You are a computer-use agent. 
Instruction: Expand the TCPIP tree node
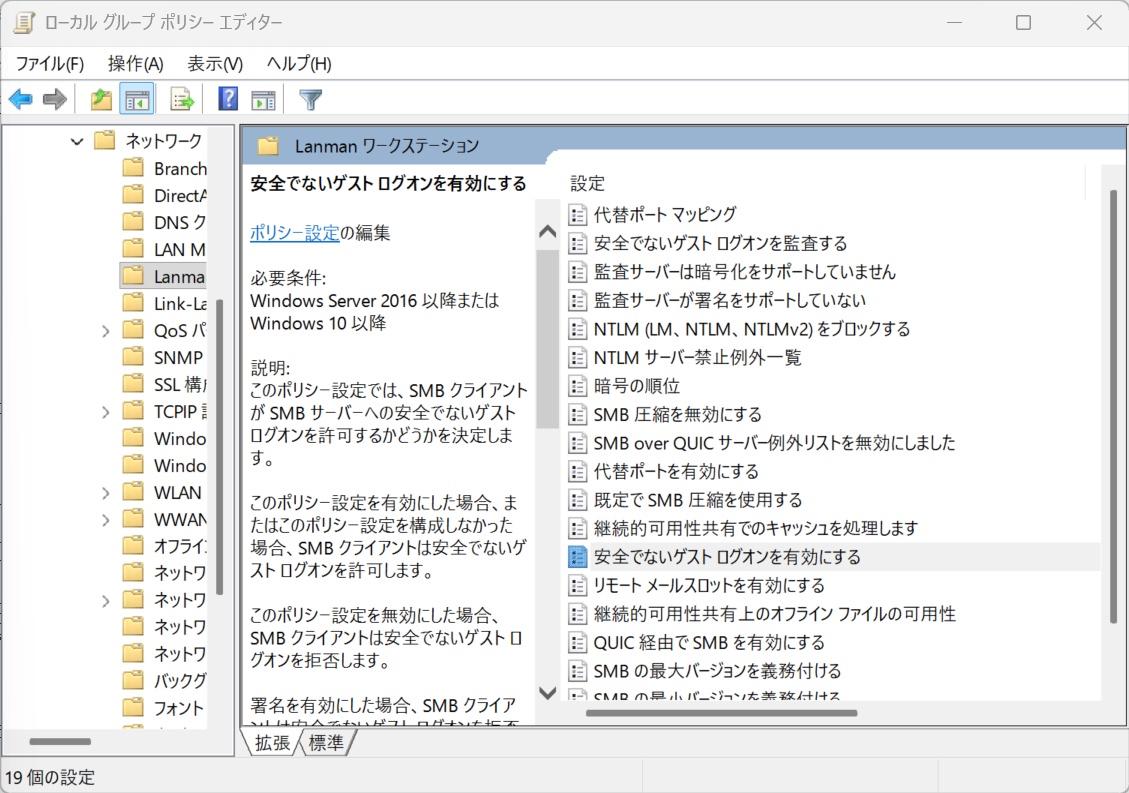106,411
